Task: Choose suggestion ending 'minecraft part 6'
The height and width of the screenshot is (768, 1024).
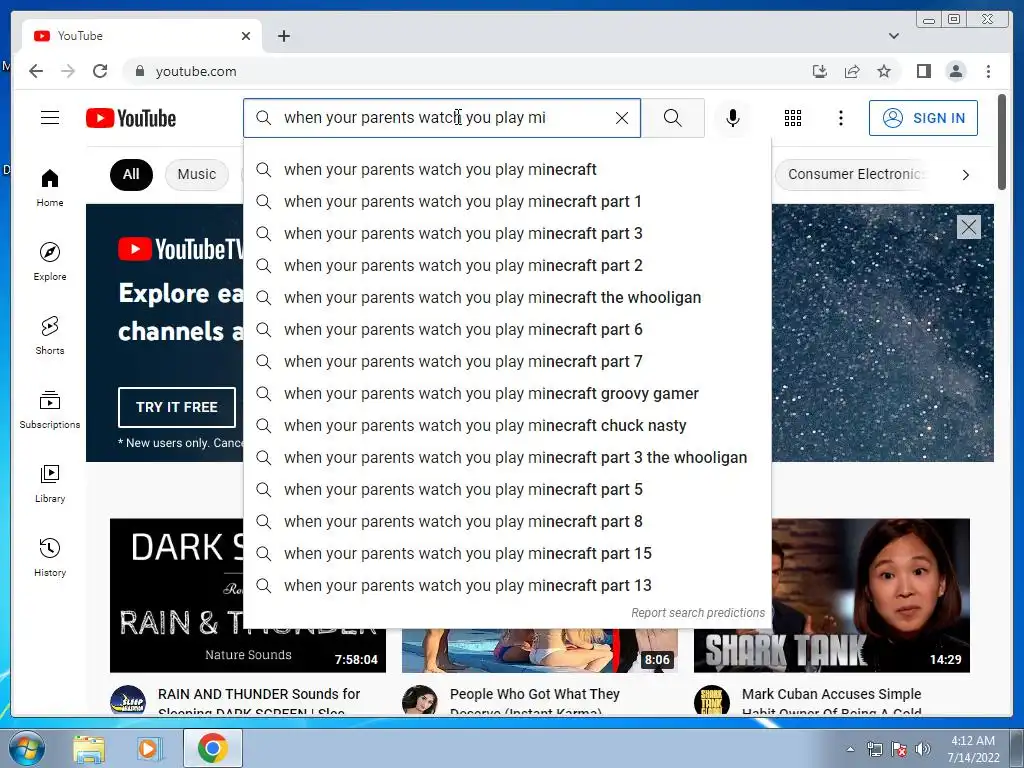Action: (x=507, y=330)
